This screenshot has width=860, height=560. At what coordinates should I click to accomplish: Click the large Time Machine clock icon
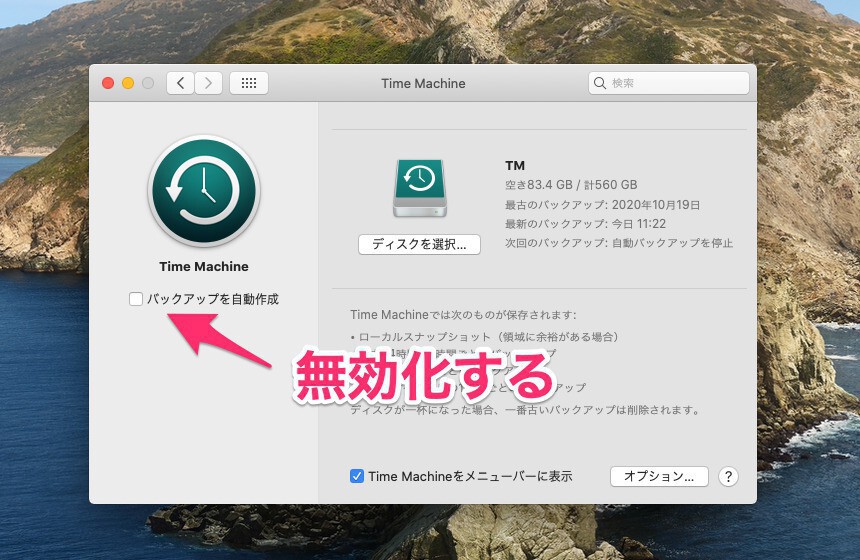click(204, 191)
